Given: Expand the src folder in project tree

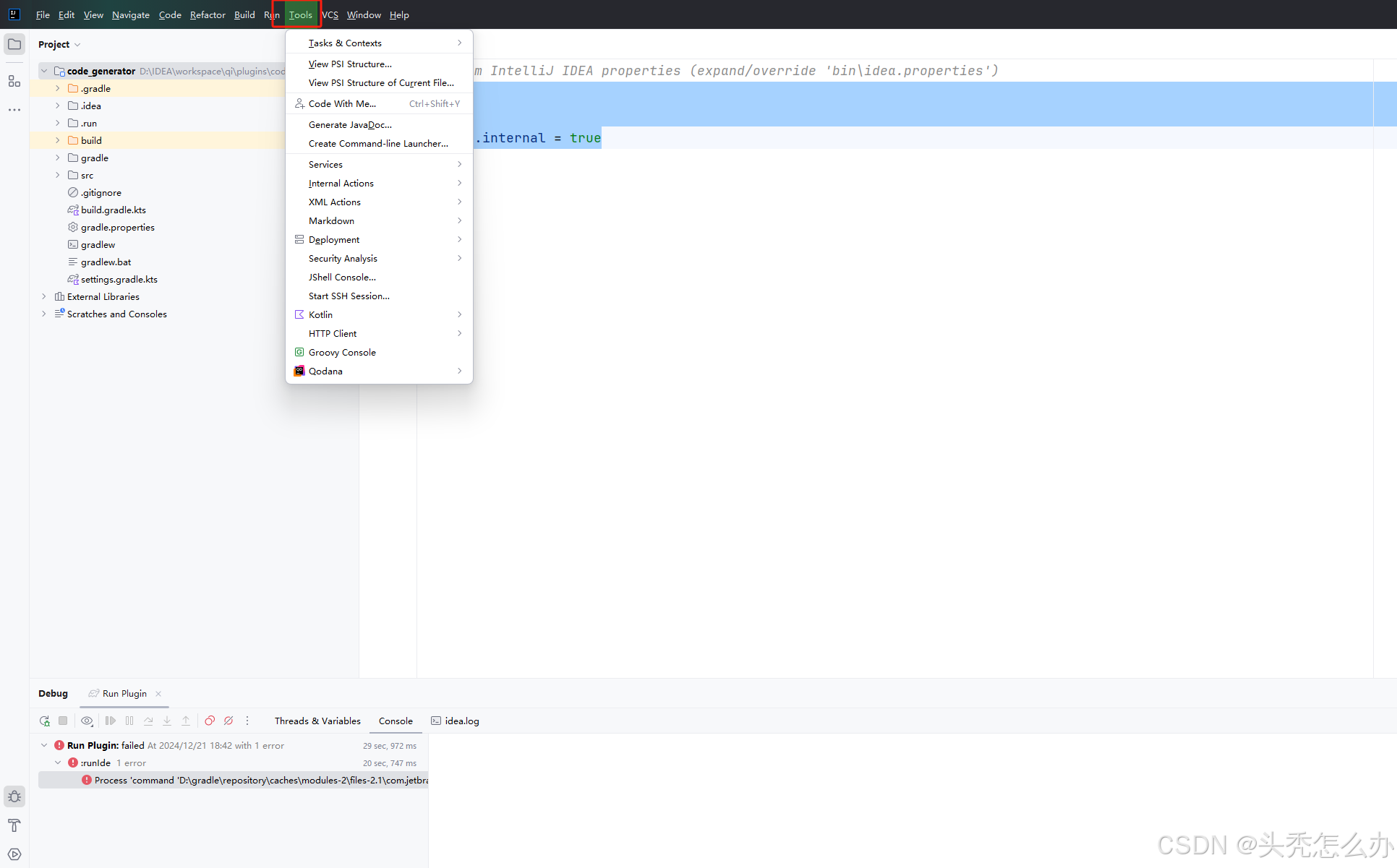Looking at the screenshot, I should 58,175.
